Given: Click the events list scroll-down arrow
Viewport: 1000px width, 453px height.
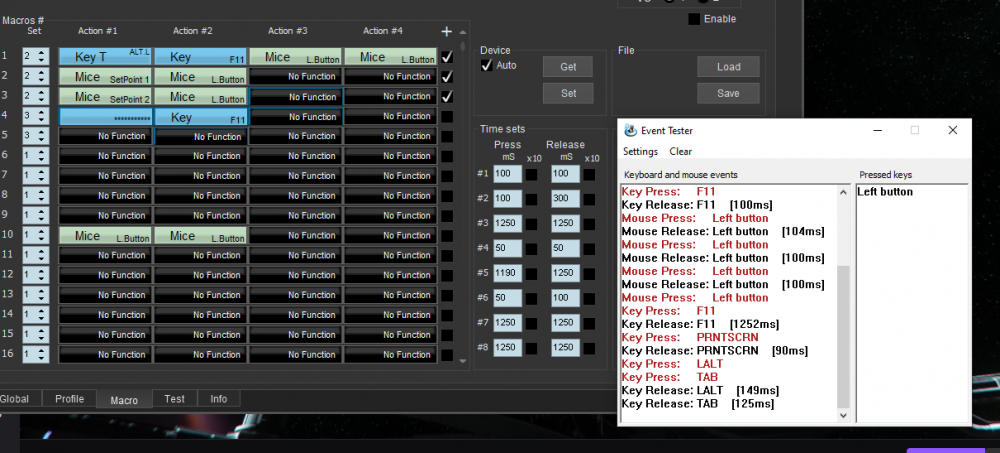Looking at the screenshot, I should (x=842, y=415).
